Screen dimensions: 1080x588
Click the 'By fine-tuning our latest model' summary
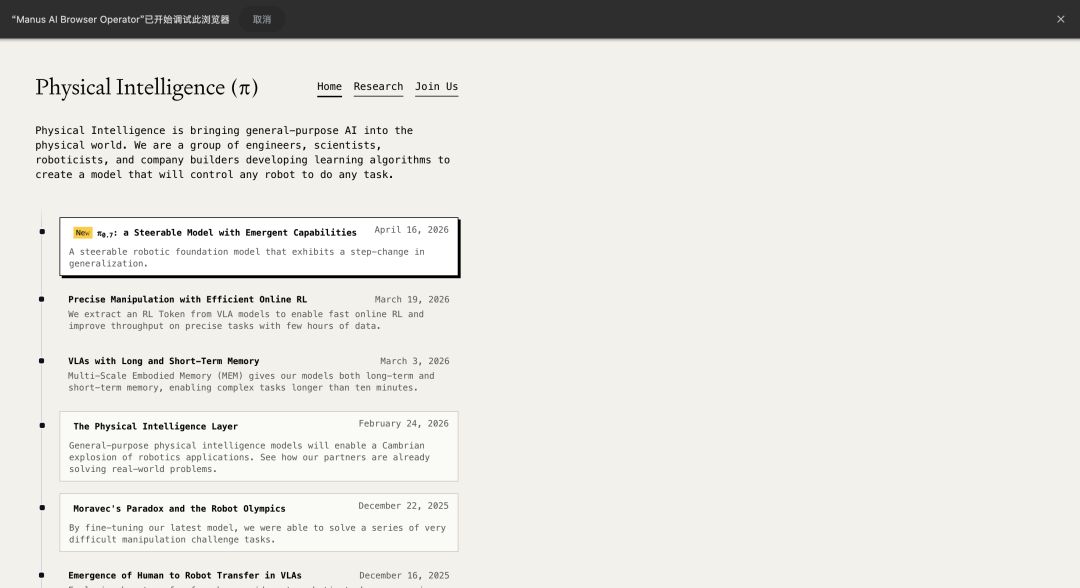pyautogui.click(x=257, y=534)
